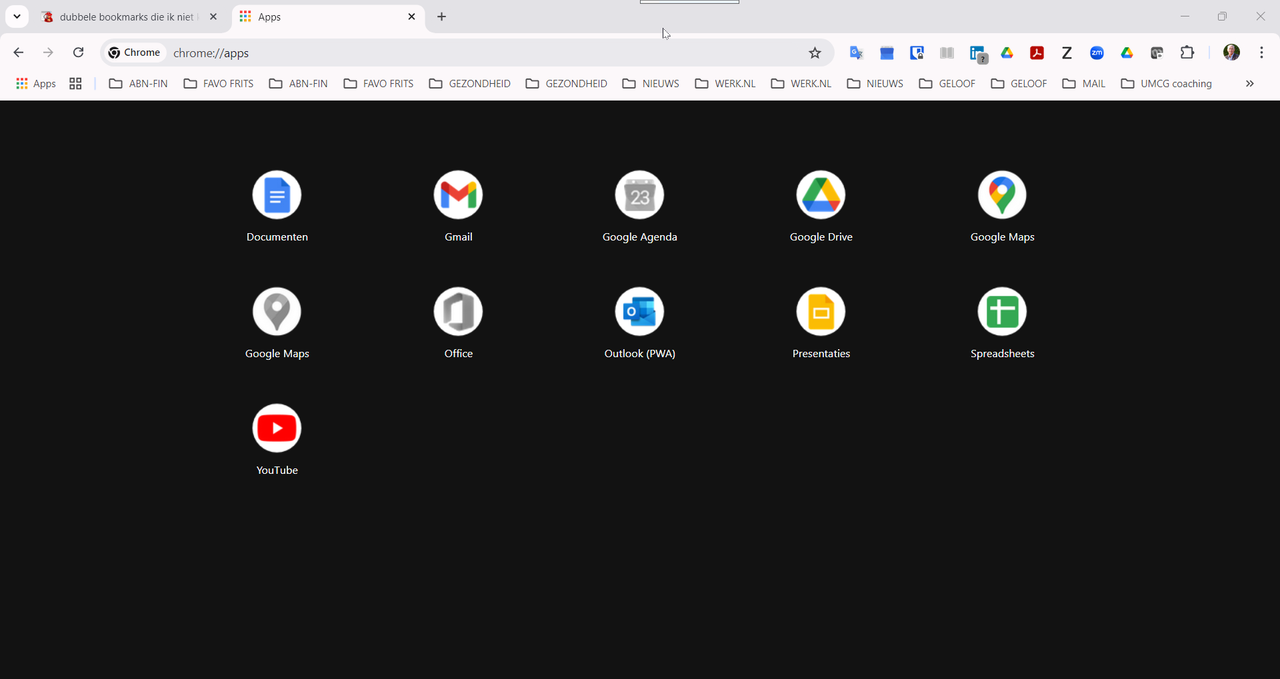Click the Adobe Acrobat extension icon
Viewport: 1280px width, 679px height.
pos(1037,53)
